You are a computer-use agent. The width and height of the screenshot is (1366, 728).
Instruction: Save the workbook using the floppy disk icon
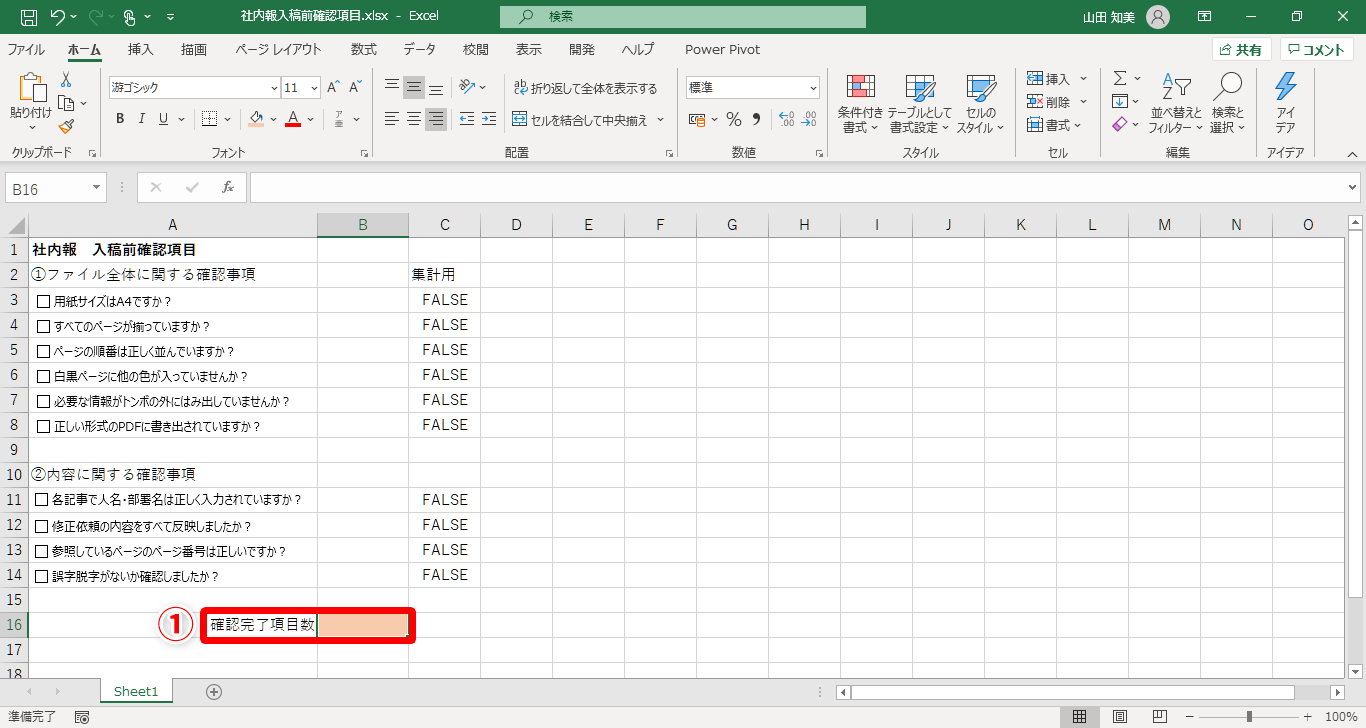pyautogui.click(x=28, y=17)
